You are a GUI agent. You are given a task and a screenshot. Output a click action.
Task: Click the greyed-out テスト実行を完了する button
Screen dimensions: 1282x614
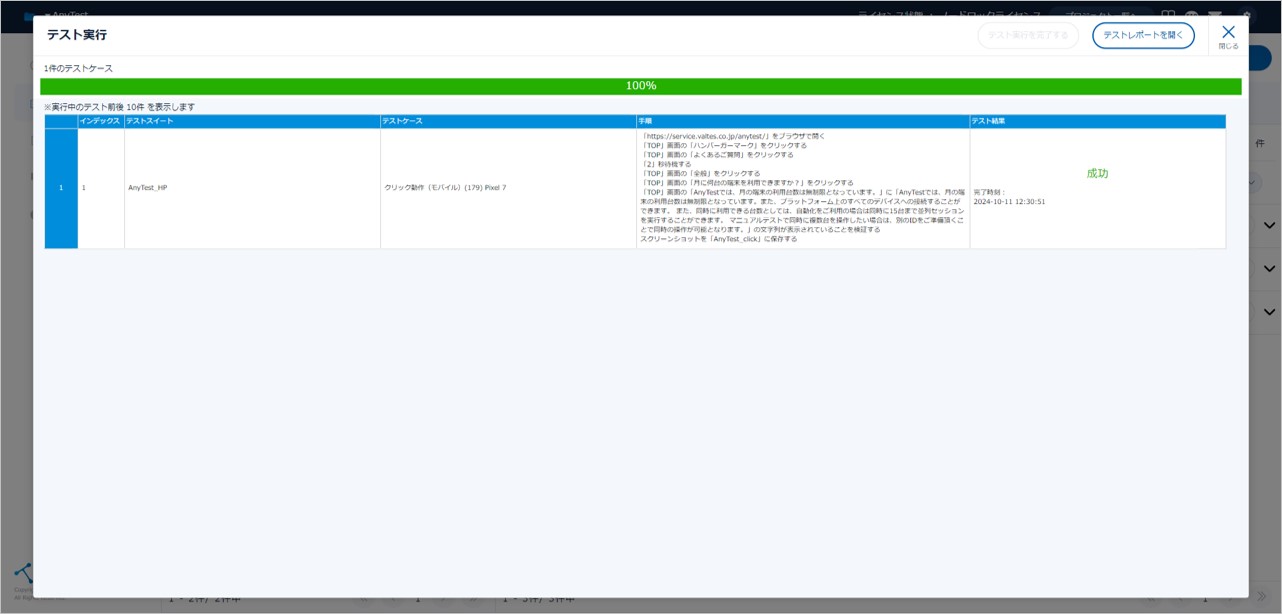coord(1027,35)
